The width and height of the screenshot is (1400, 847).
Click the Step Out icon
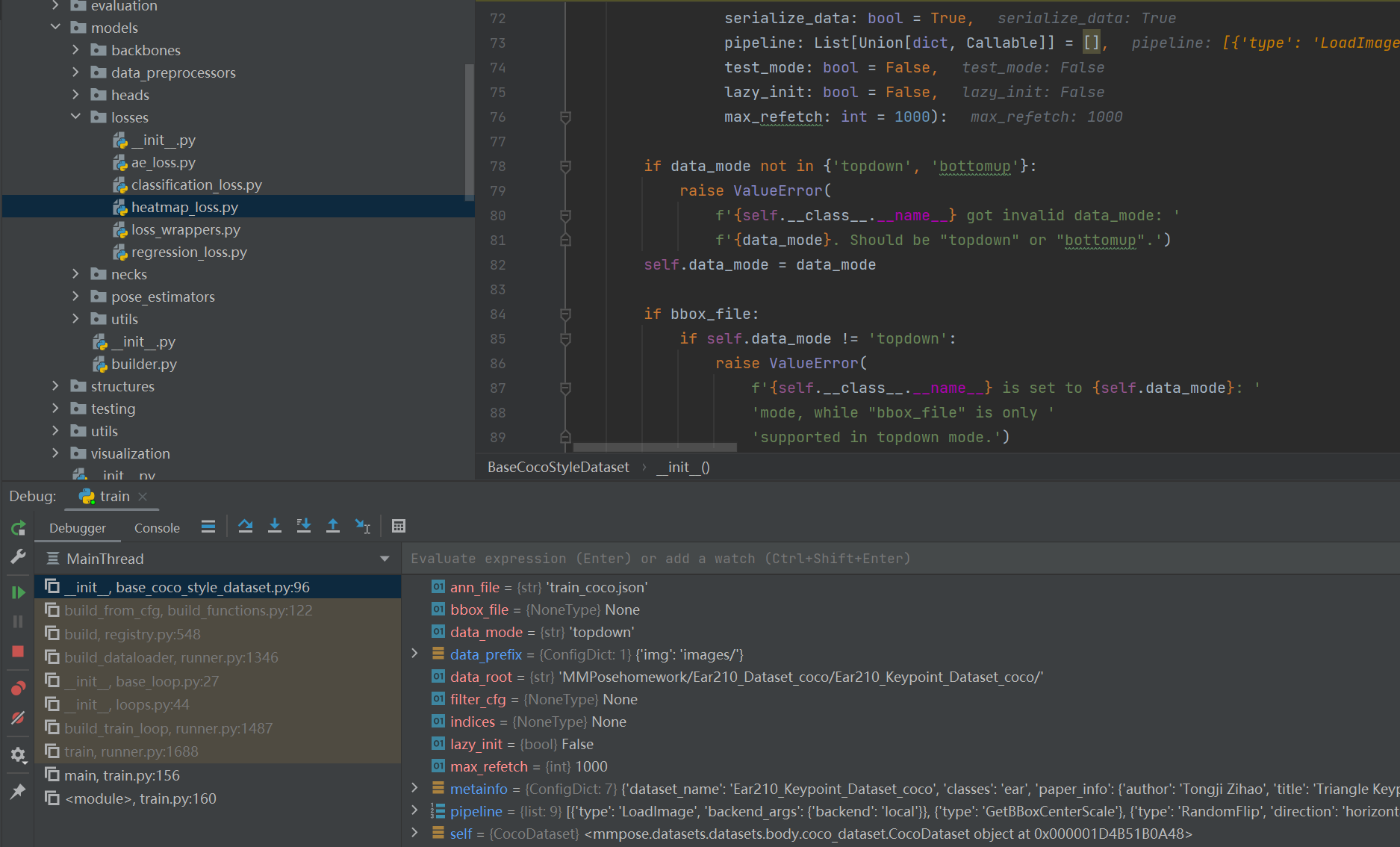click(x=333, y=527)
